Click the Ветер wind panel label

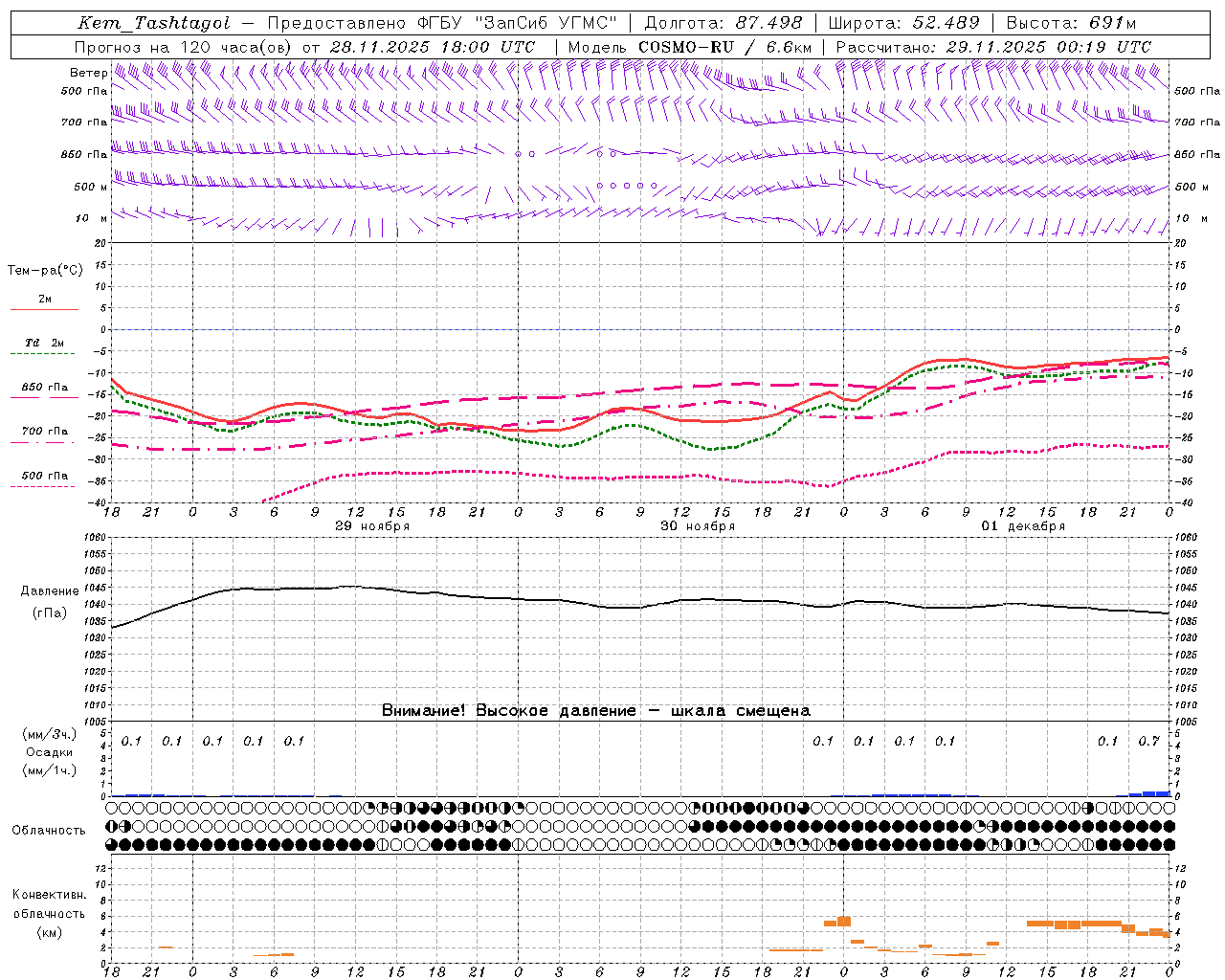(89, 72)
